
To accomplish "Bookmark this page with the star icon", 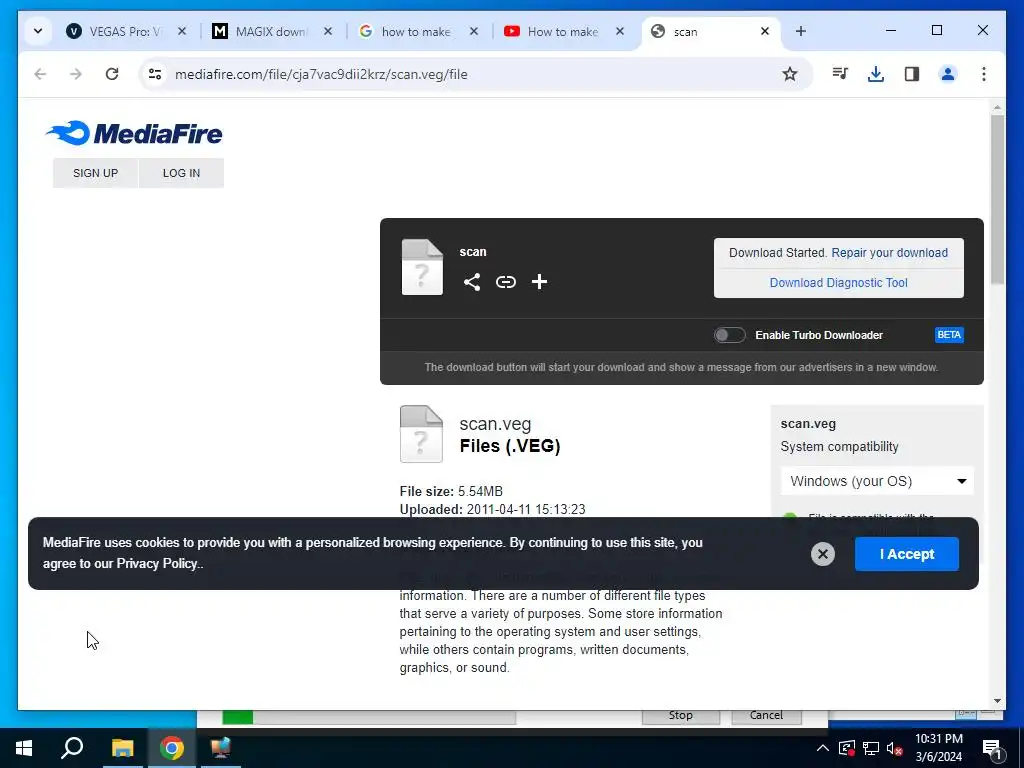I will click(790, 74).
